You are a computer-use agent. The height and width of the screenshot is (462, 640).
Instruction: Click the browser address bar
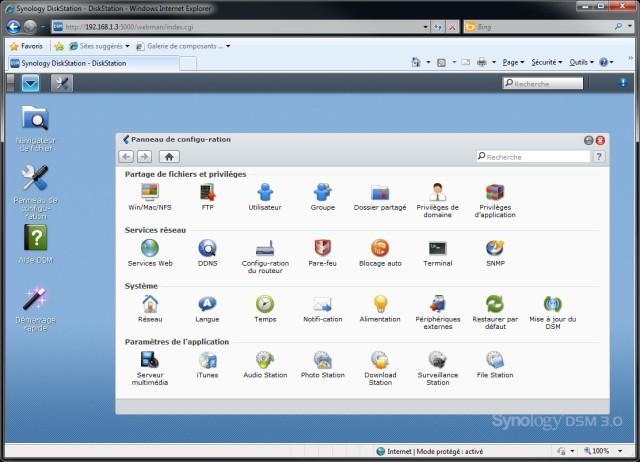(240, 27)
